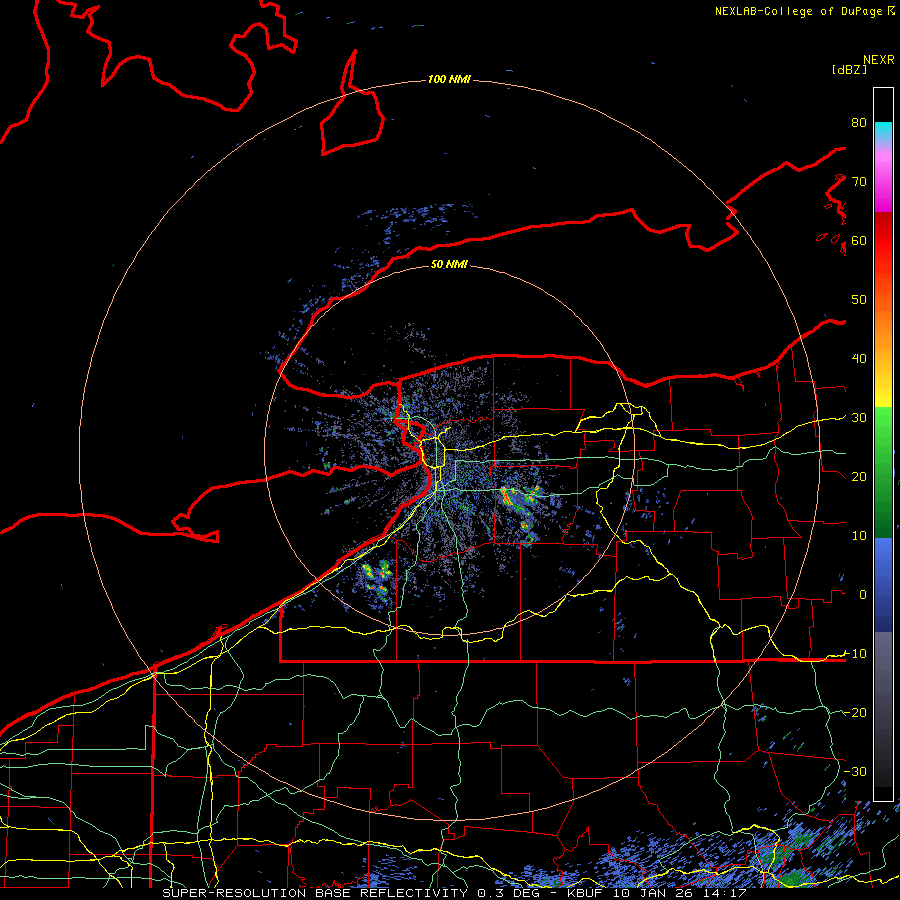Click the [dBZ] legend unit label
This screenshot has width=900, height=900.
click(849, 69)
